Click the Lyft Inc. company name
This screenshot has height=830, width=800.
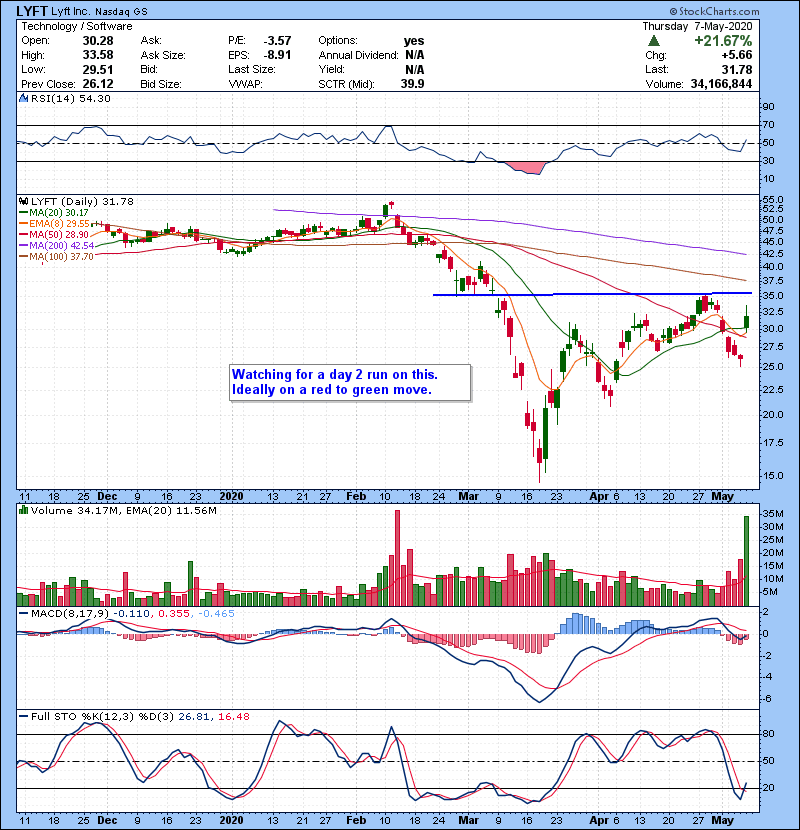[x=71, y=11]
